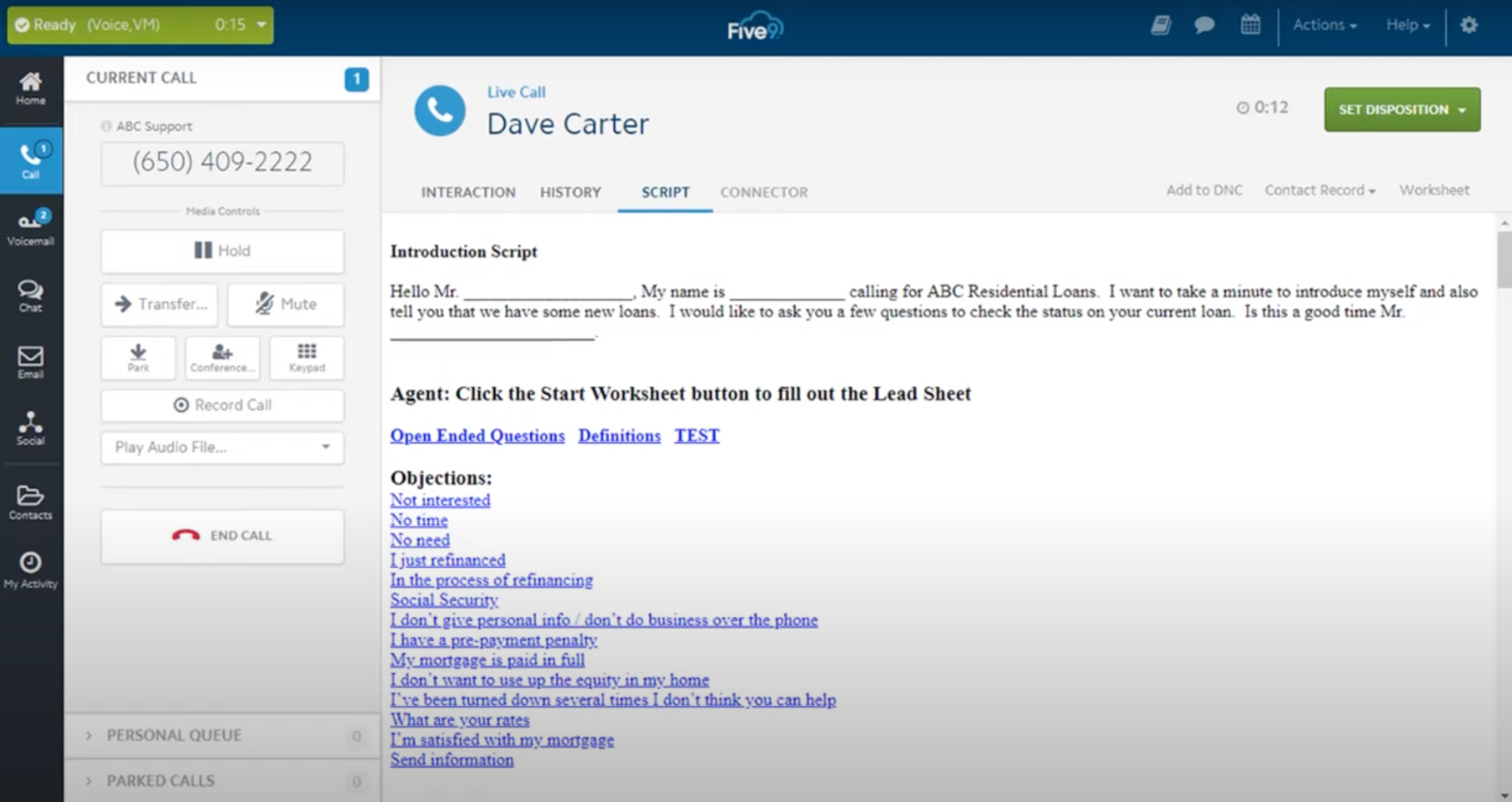
Task: Click the Transfer button
Action: pyautogui.click(x=160, y=304)
